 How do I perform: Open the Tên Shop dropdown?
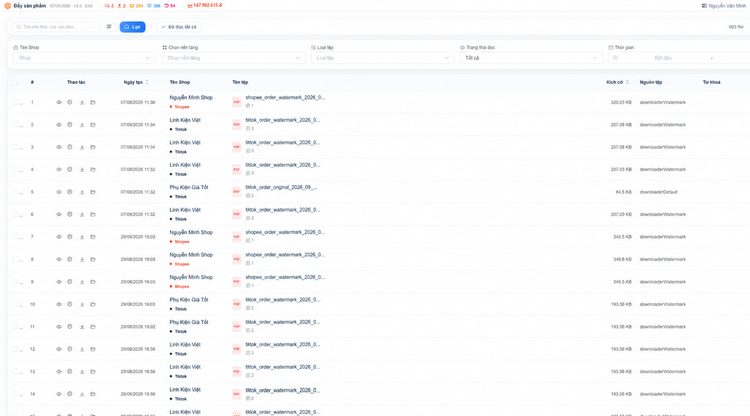point(84,58)
